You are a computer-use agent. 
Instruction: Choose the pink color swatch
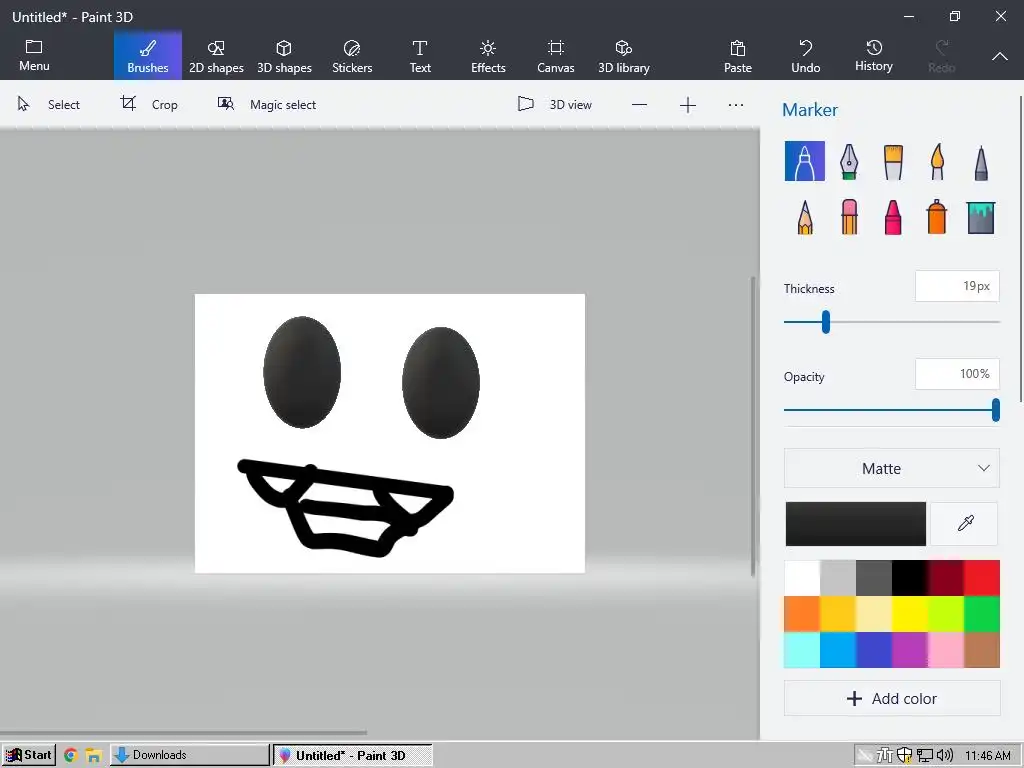(x=946, y=650)
